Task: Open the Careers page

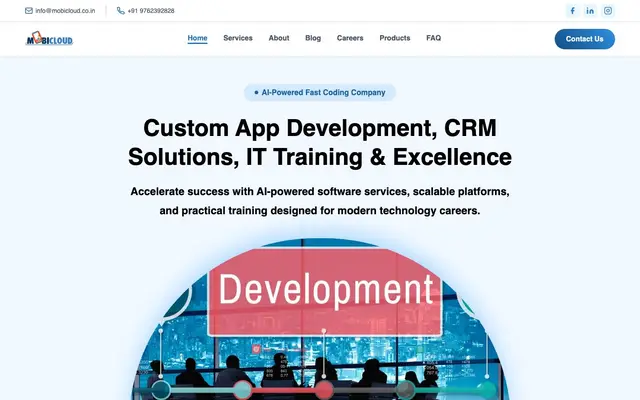Action: [350, 38]
